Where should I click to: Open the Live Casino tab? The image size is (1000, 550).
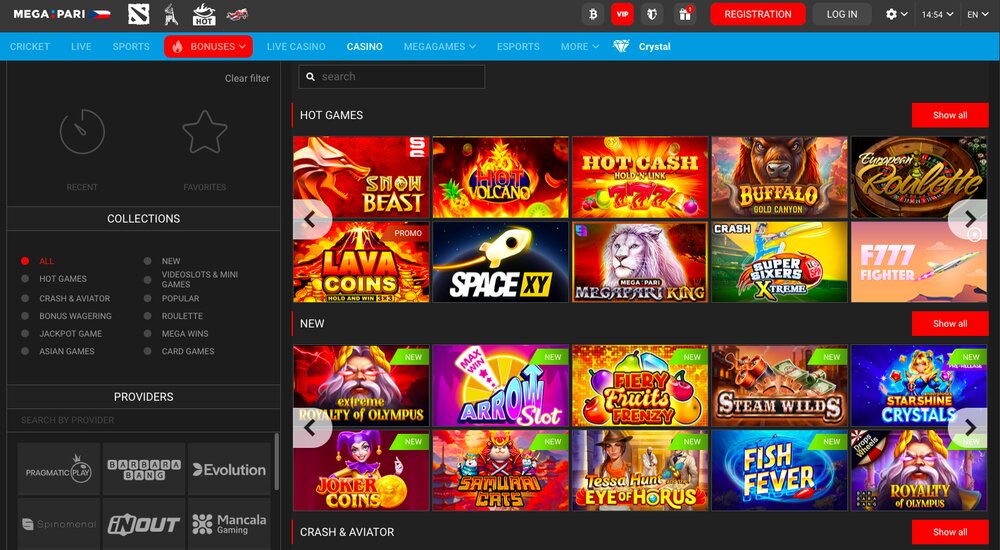(x=296, y=47)
